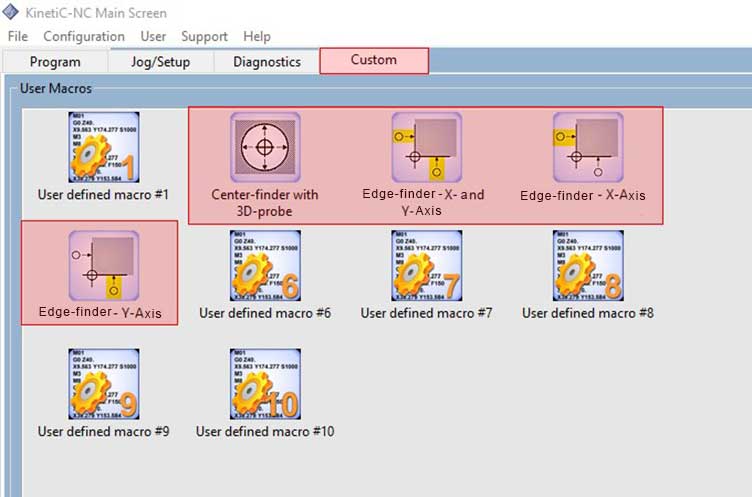Run the macro #6 gear icon
The image size is (752, 497).
coord(265,266)
